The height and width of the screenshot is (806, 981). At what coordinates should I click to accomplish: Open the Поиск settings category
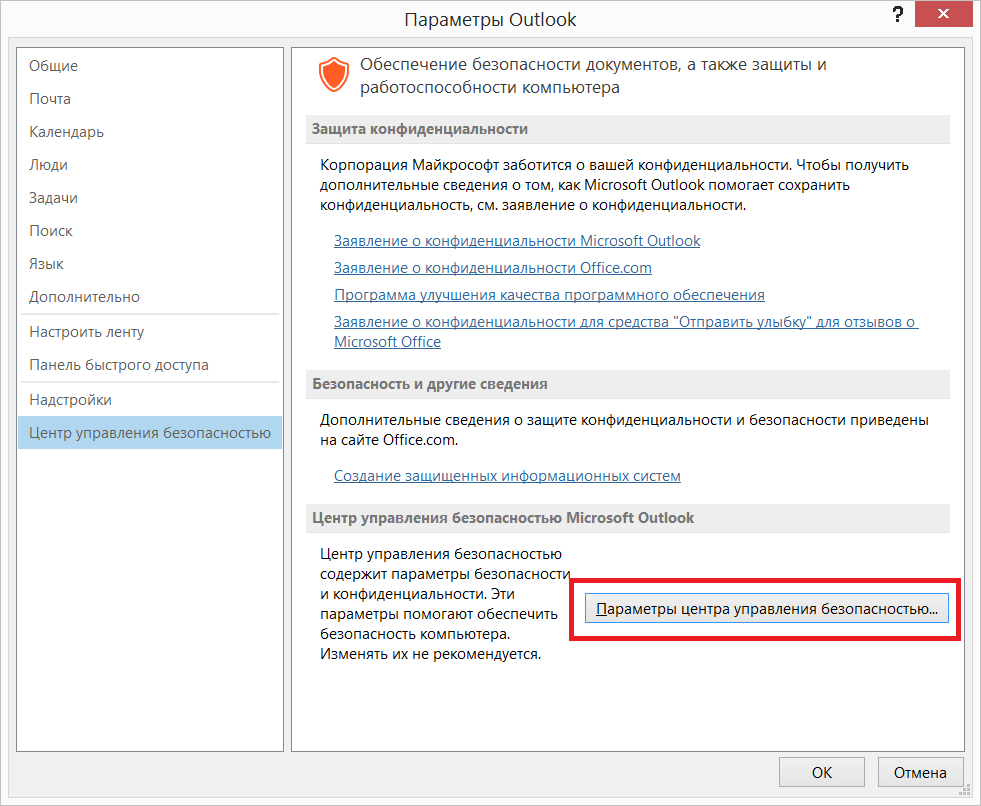point(53,230)
